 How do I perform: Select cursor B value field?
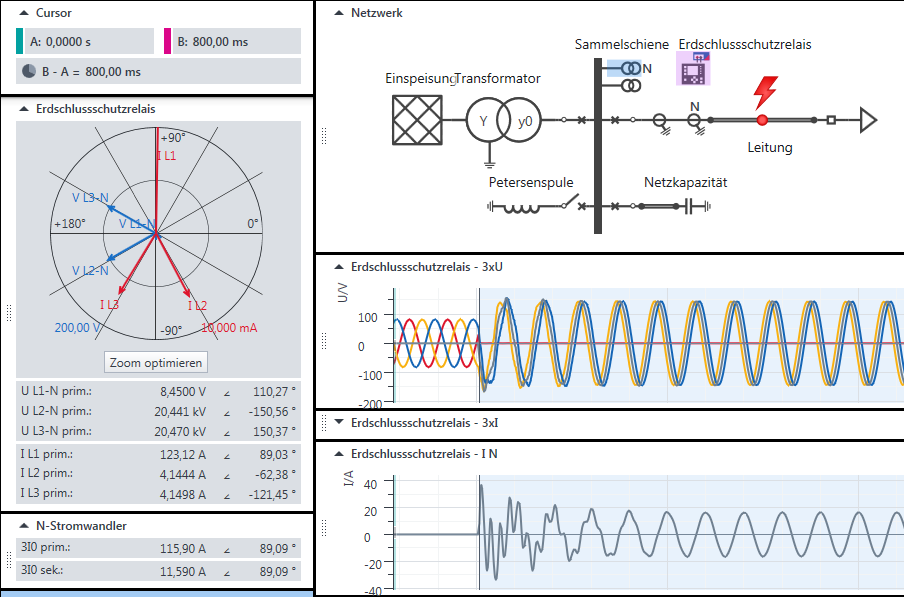(236, 41)
